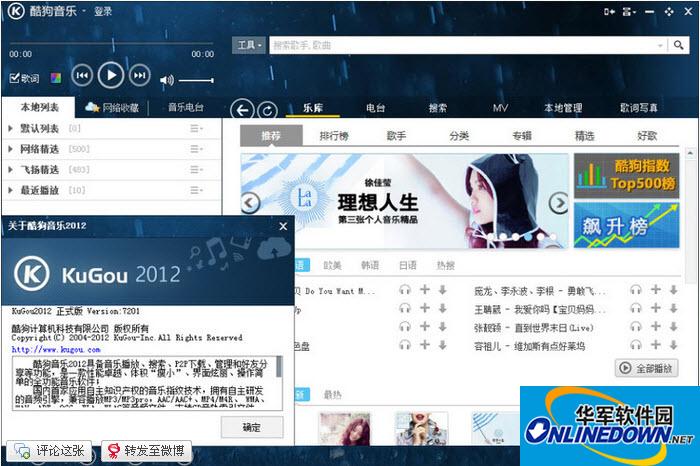This screenshot has width=700, height=466.
Task: Open the http://www.kugou.com link
Action: coord(56,350)
